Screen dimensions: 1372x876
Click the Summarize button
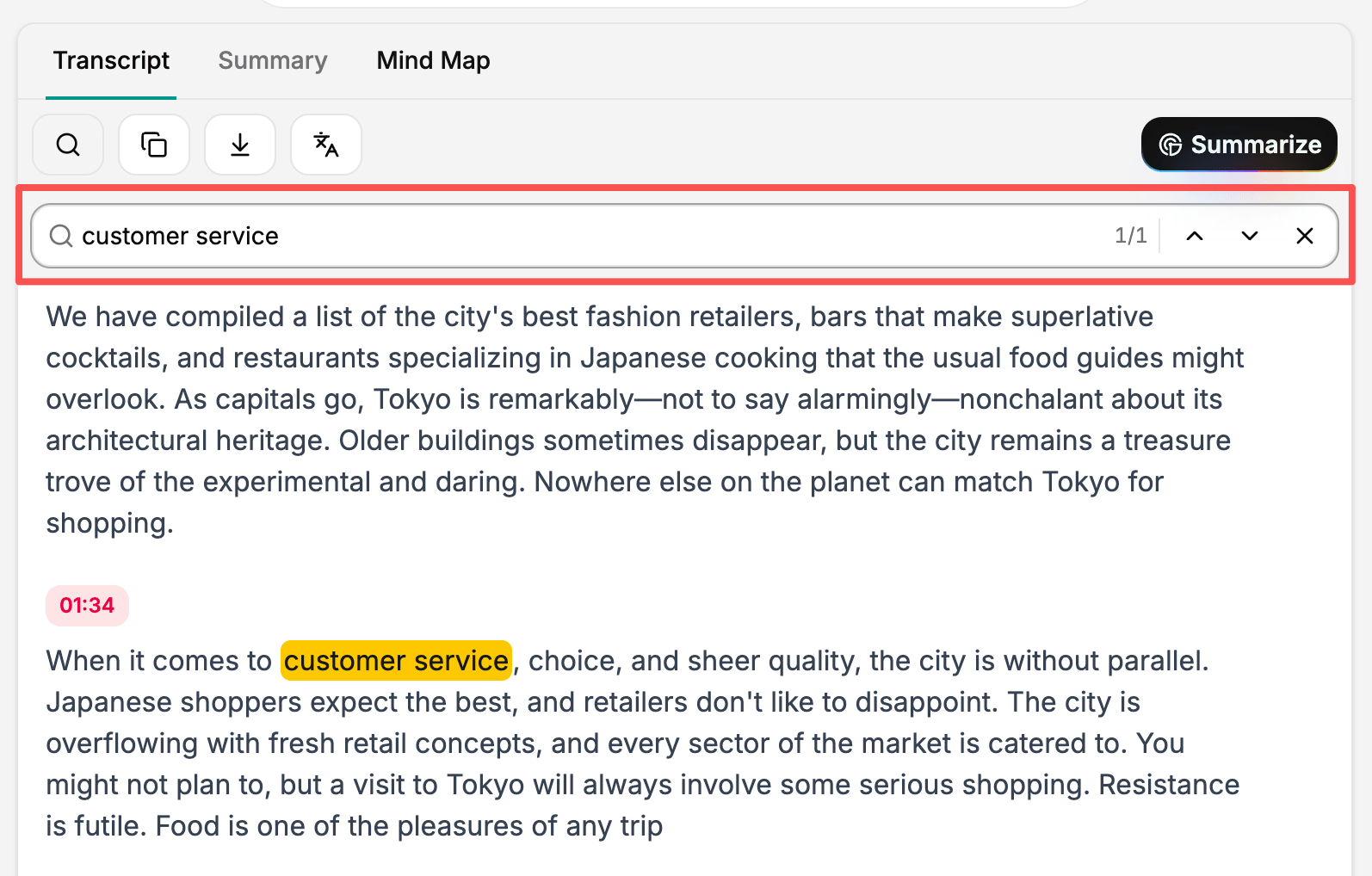tap(1239, 145)
